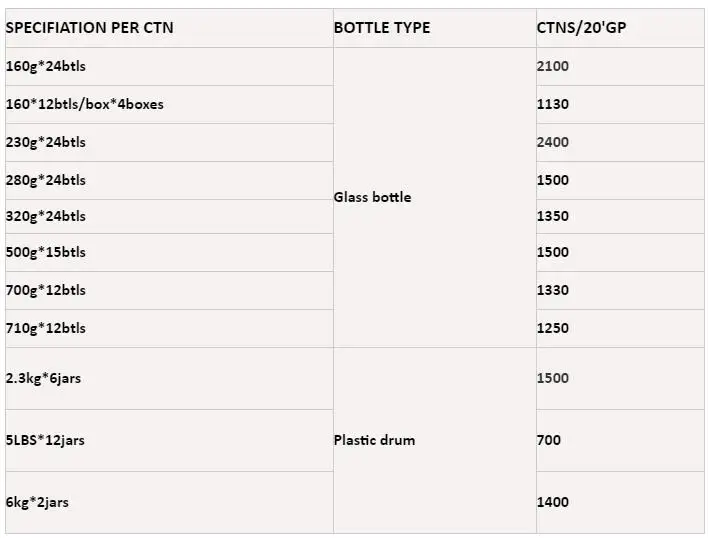This screenshot has width=708, height=538.
Task: Select the Plastic drum merged cell
Action: pos(374,440)
